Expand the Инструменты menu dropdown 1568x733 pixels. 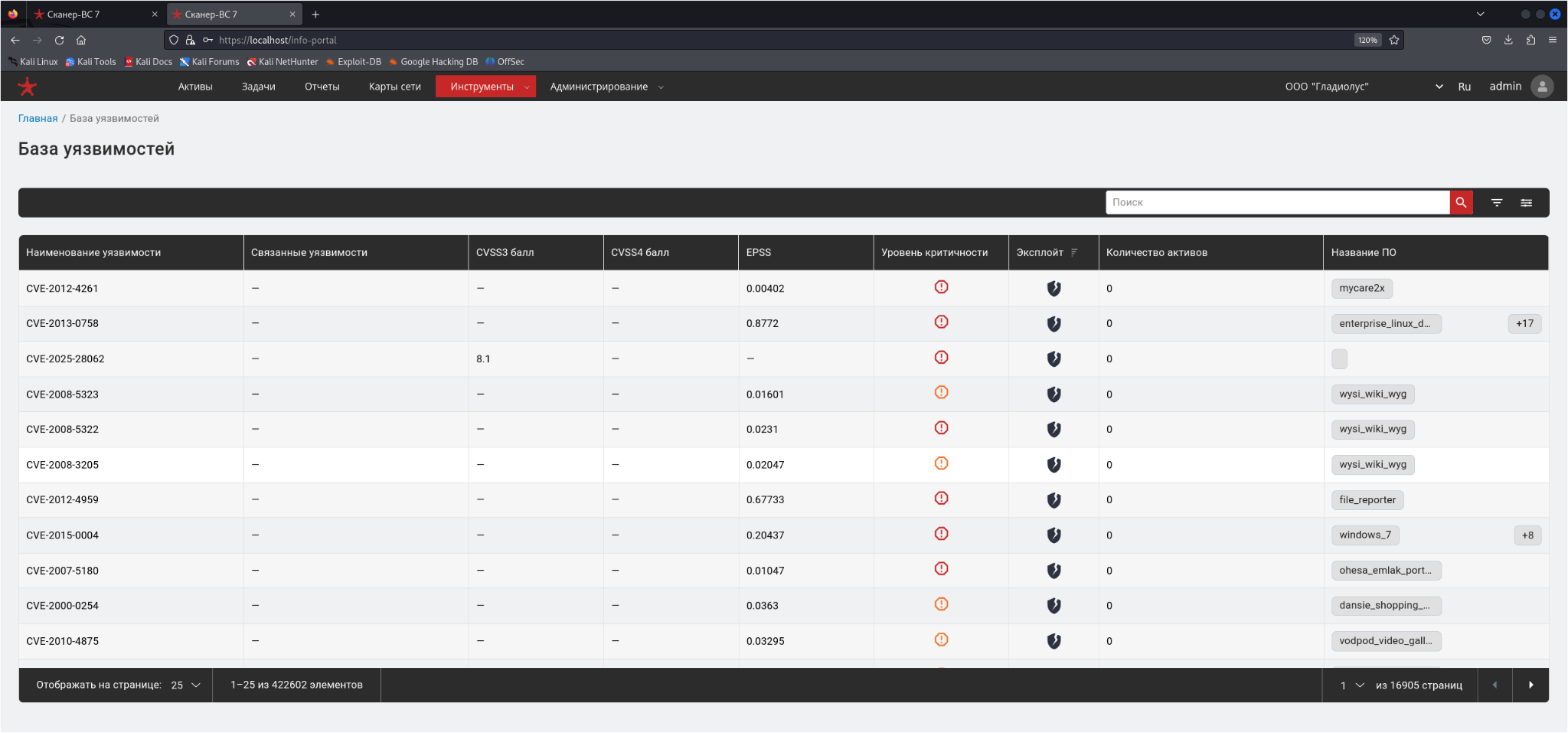click(x=527, y=87)
